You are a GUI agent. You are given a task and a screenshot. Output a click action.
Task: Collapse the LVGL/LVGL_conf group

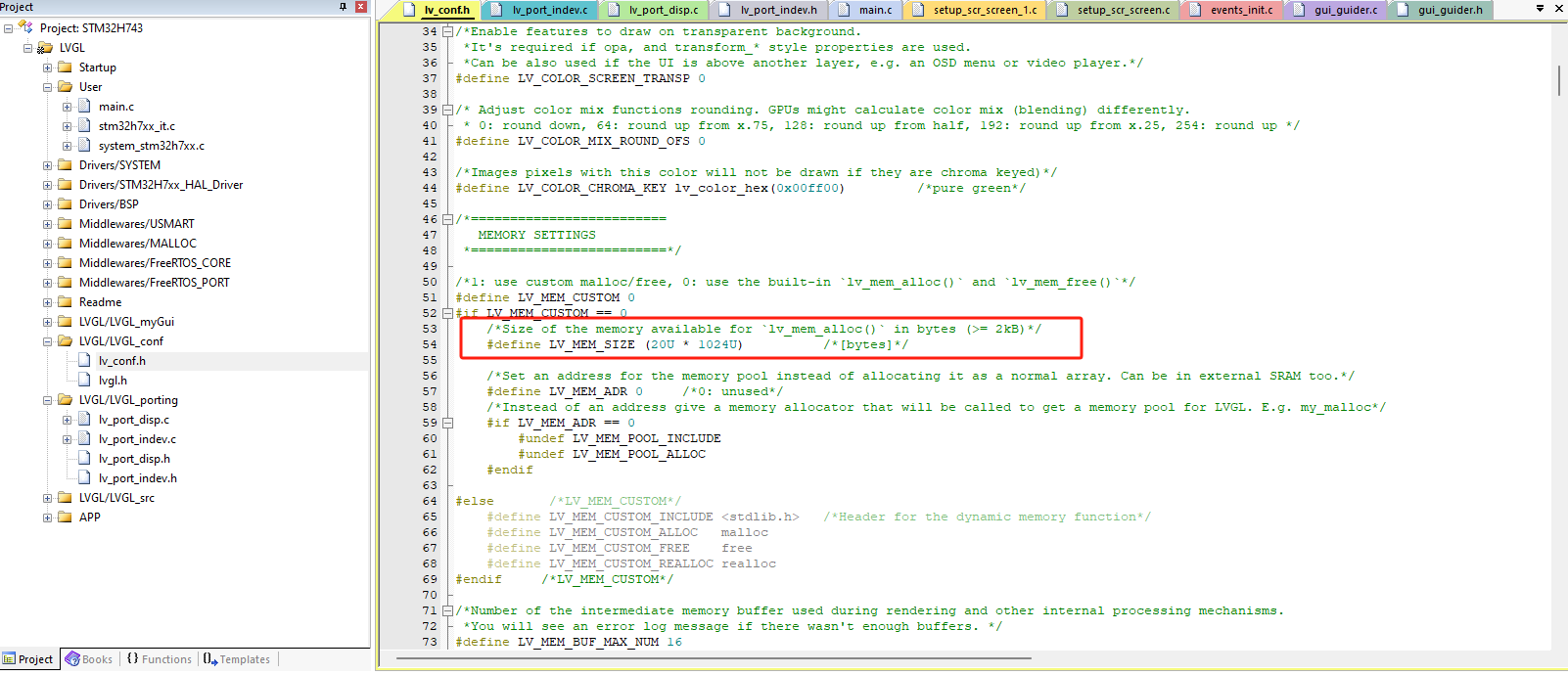coord(47,341)
